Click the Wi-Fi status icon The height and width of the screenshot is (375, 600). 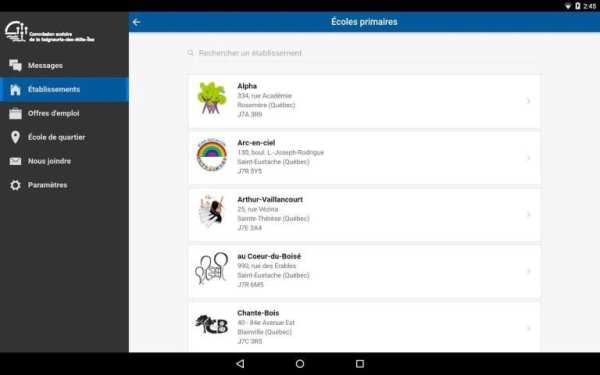tap(568, 6)
